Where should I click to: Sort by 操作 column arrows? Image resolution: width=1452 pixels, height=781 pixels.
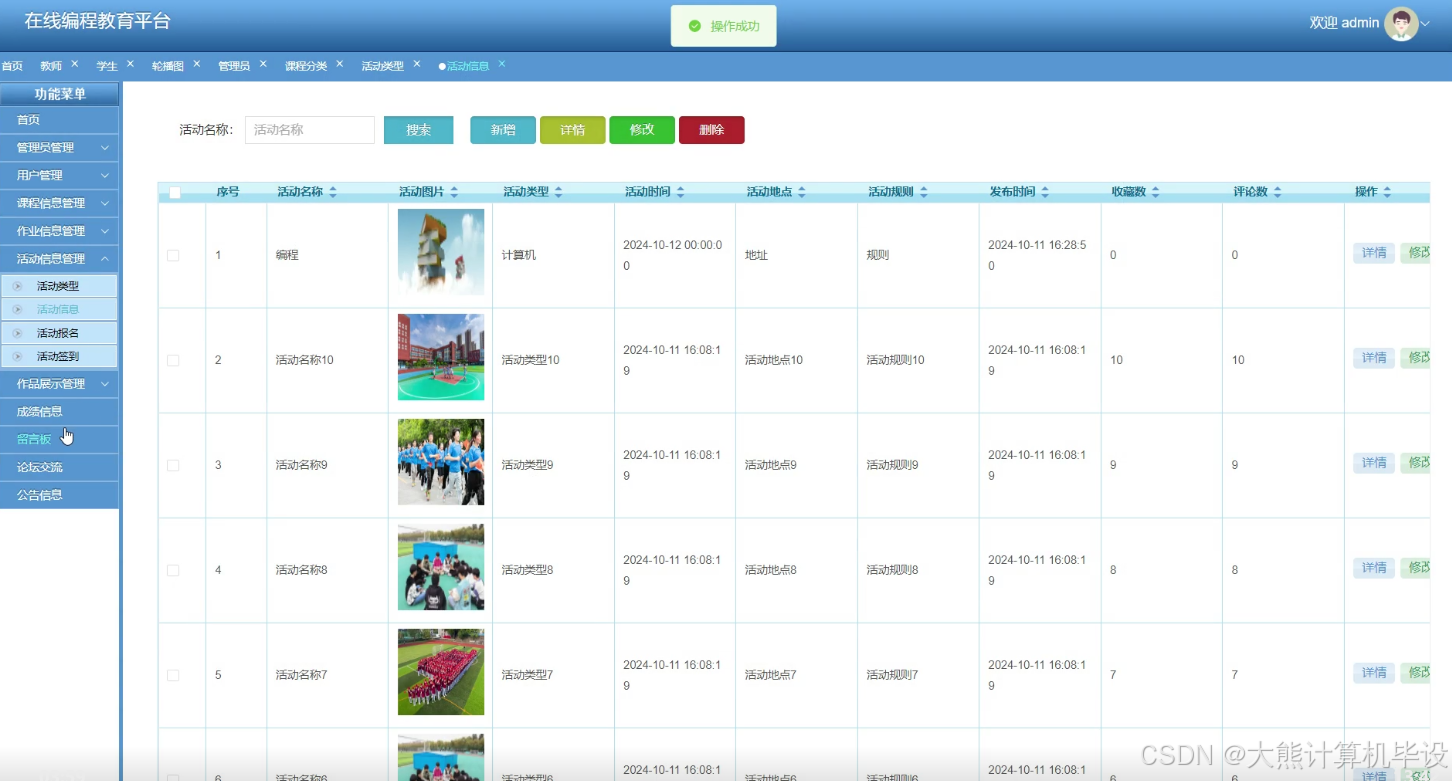pos(1387,192)
